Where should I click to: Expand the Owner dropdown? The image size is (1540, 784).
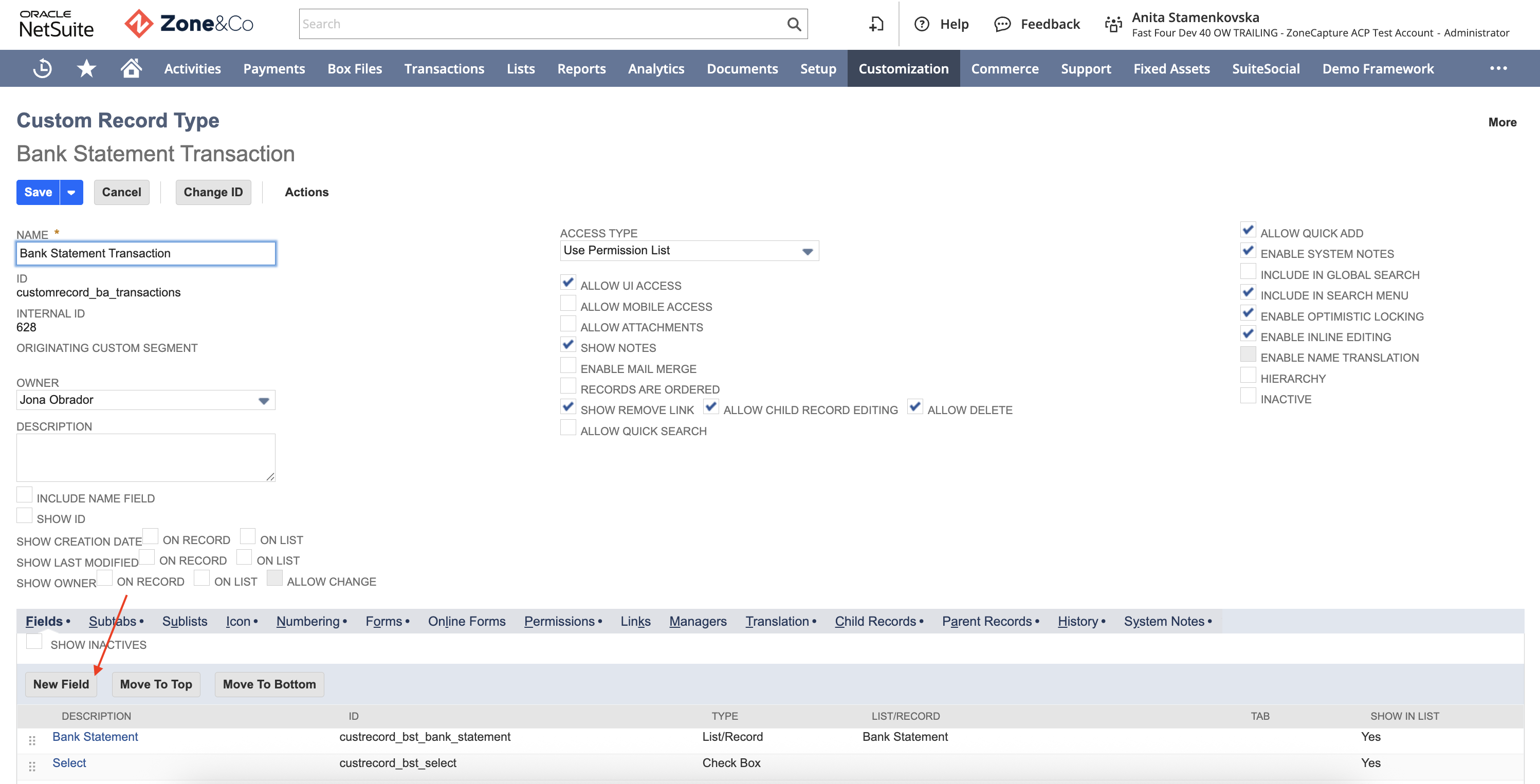tap(263, 400)
